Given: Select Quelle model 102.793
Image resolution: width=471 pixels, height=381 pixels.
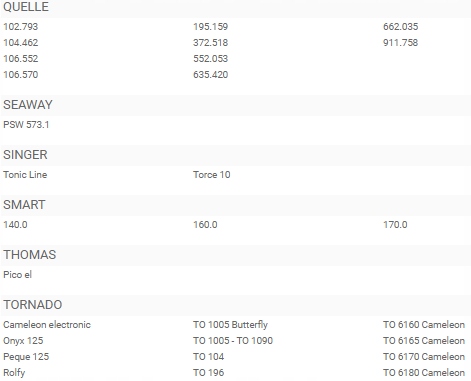Looking at the screenshot, I should click(21, 27).
